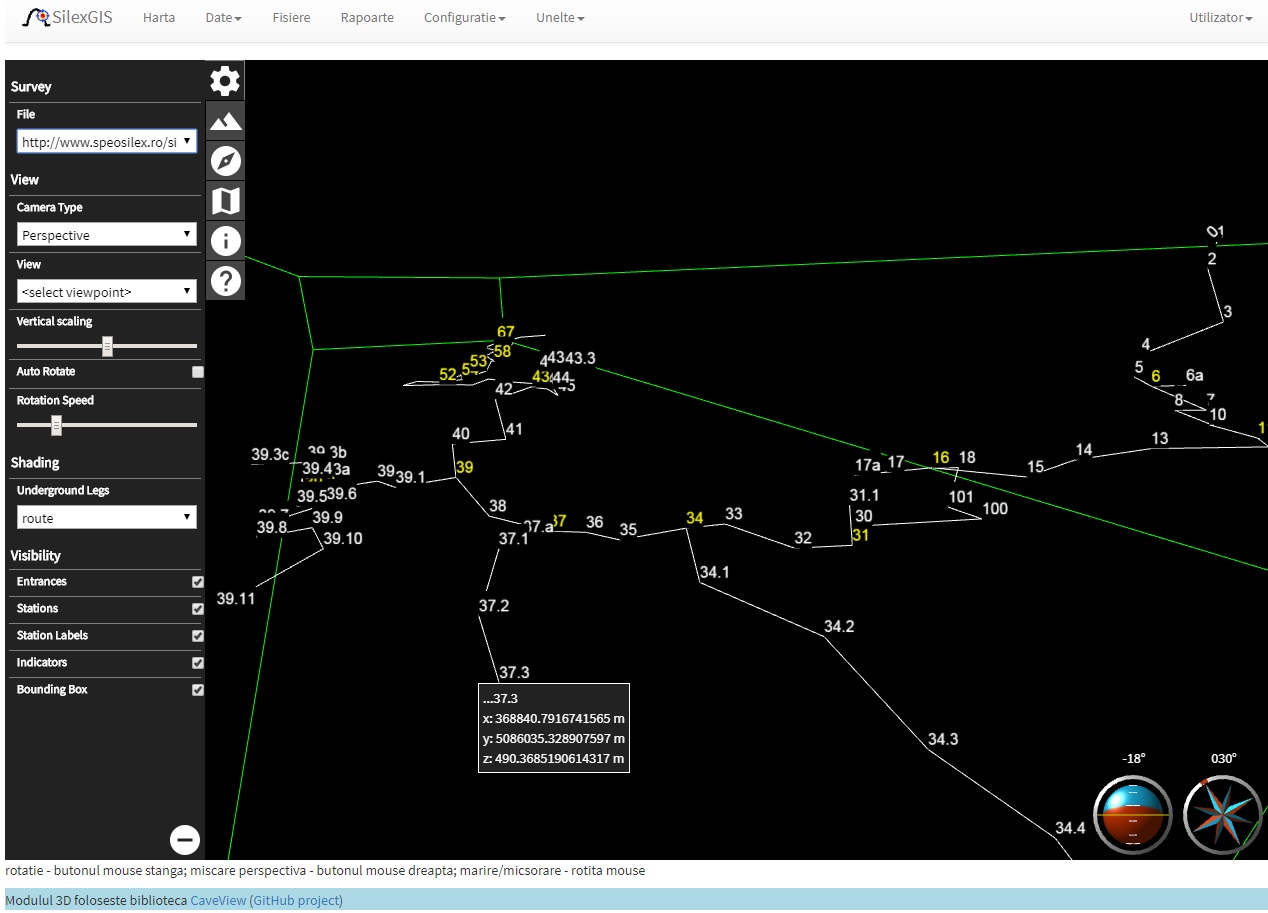
Task: Uncheck the Station Labels checkbox
Action: (198, 636)
